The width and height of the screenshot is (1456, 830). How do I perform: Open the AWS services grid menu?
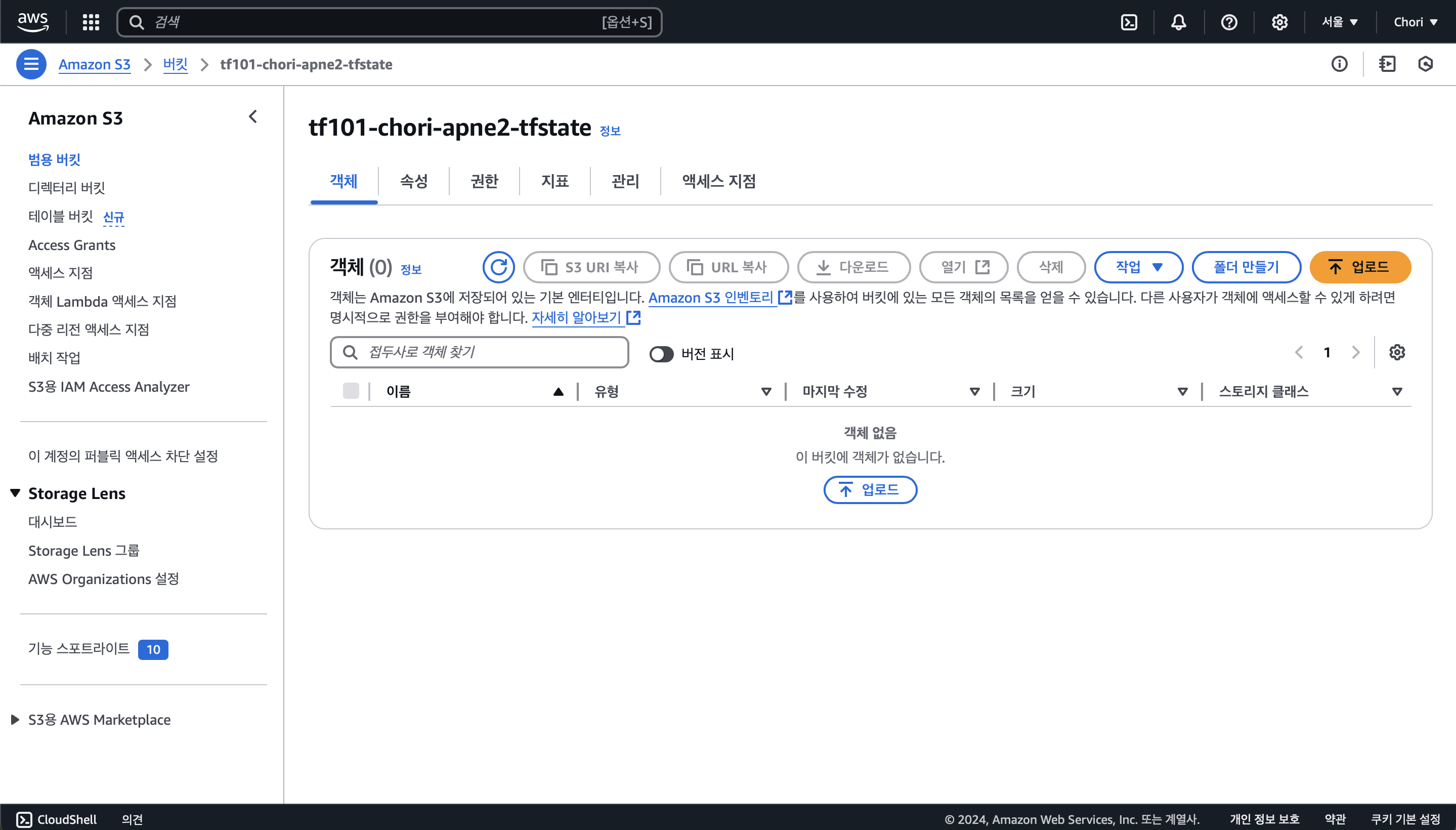(x=91, y=22)
